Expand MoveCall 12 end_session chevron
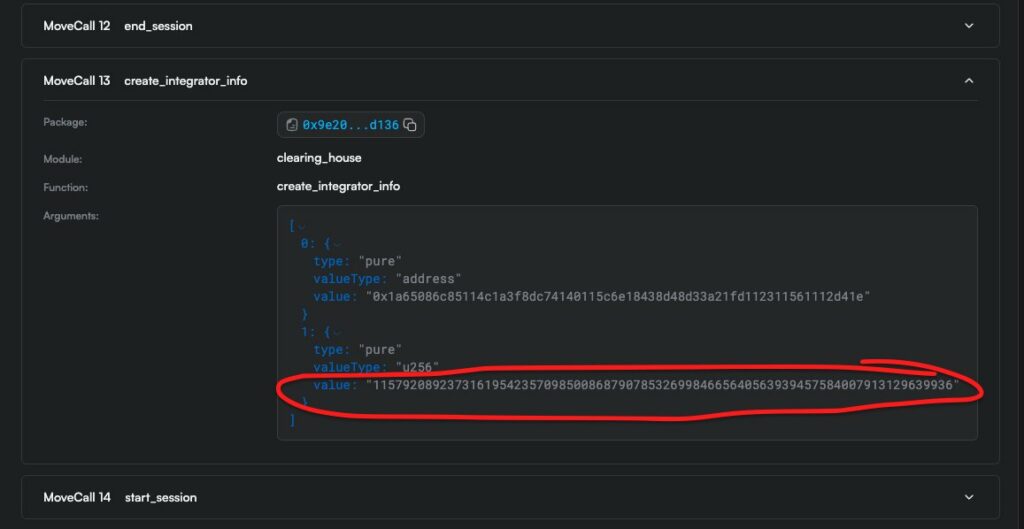Viewport: 1024px width, 529px height. [969, 26]
